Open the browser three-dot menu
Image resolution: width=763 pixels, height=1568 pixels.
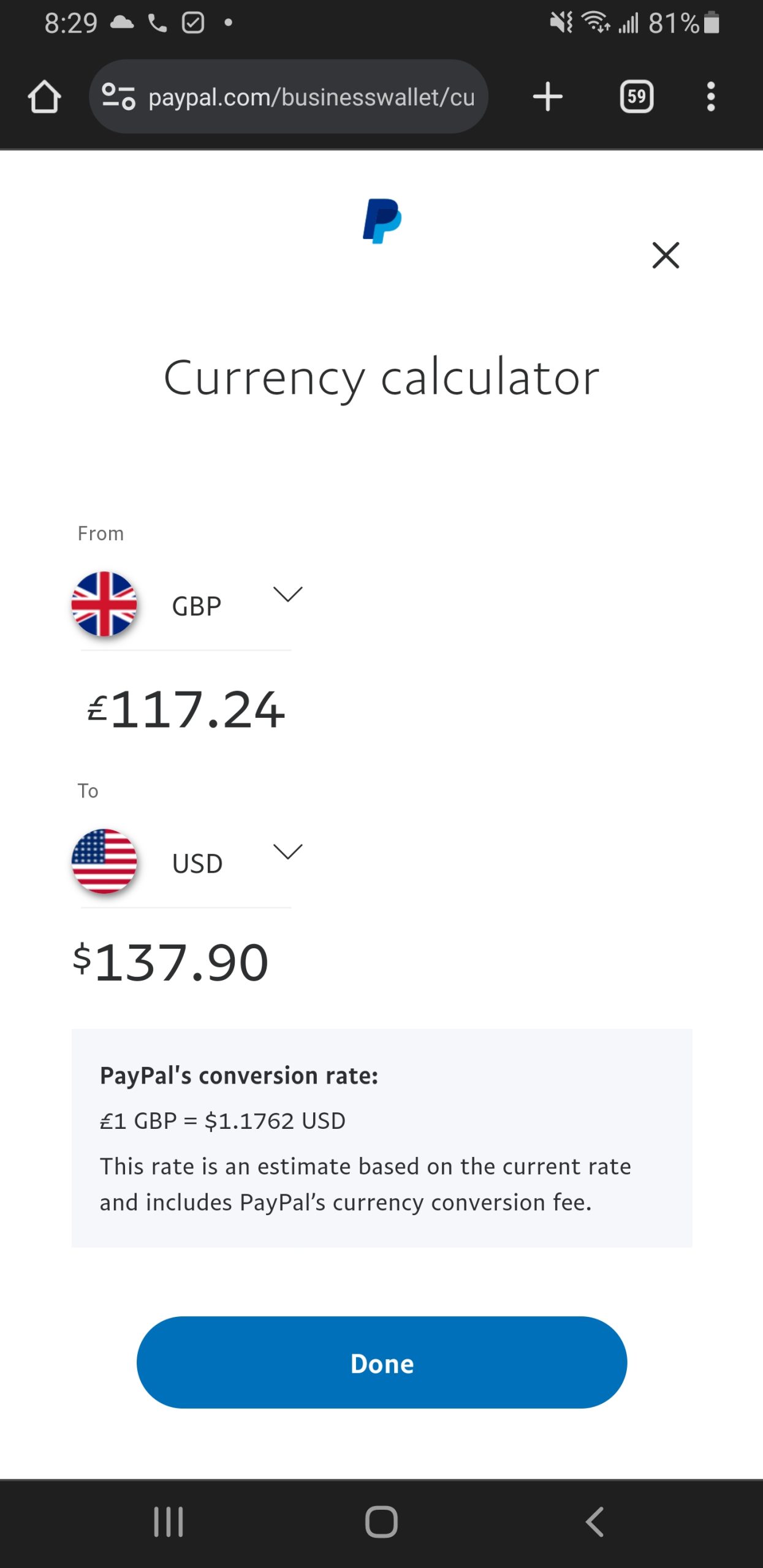711,97
